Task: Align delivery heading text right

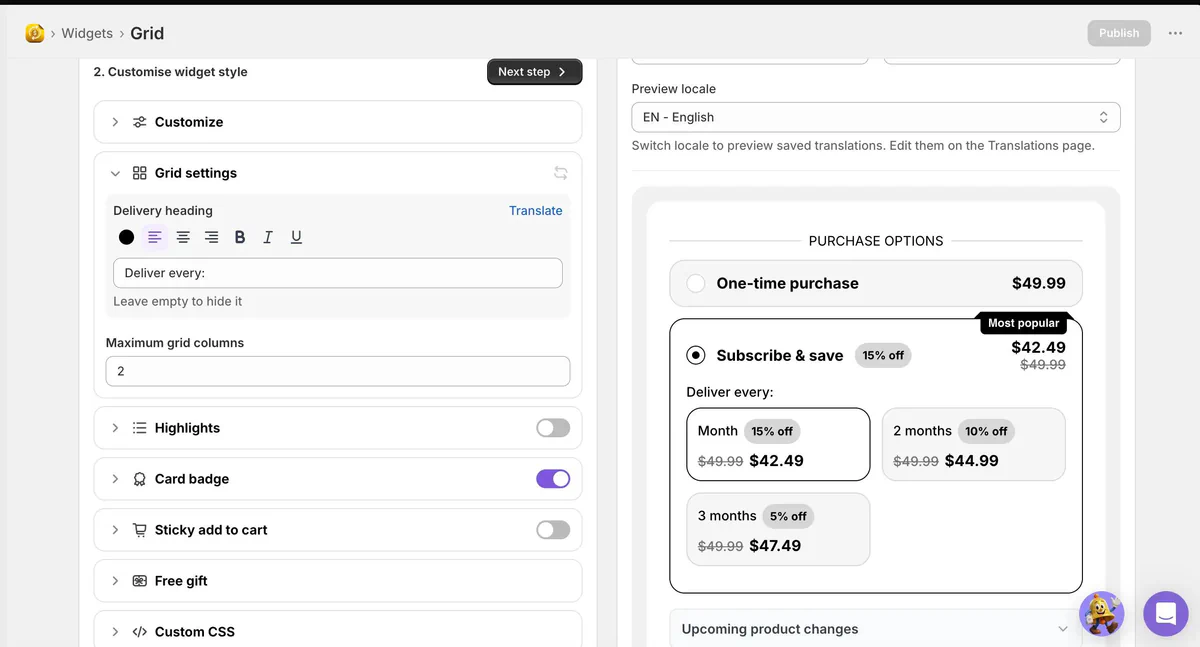Action: (212, 237)
